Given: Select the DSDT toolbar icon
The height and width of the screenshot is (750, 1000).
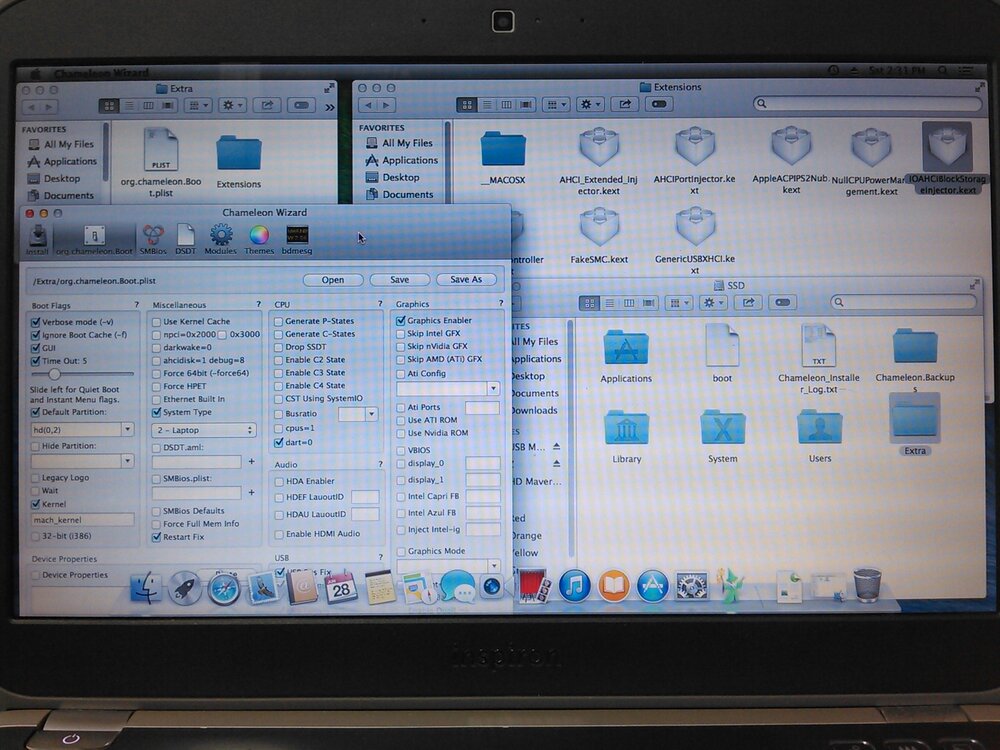Looking at the screenshot, I should [186, 237].
